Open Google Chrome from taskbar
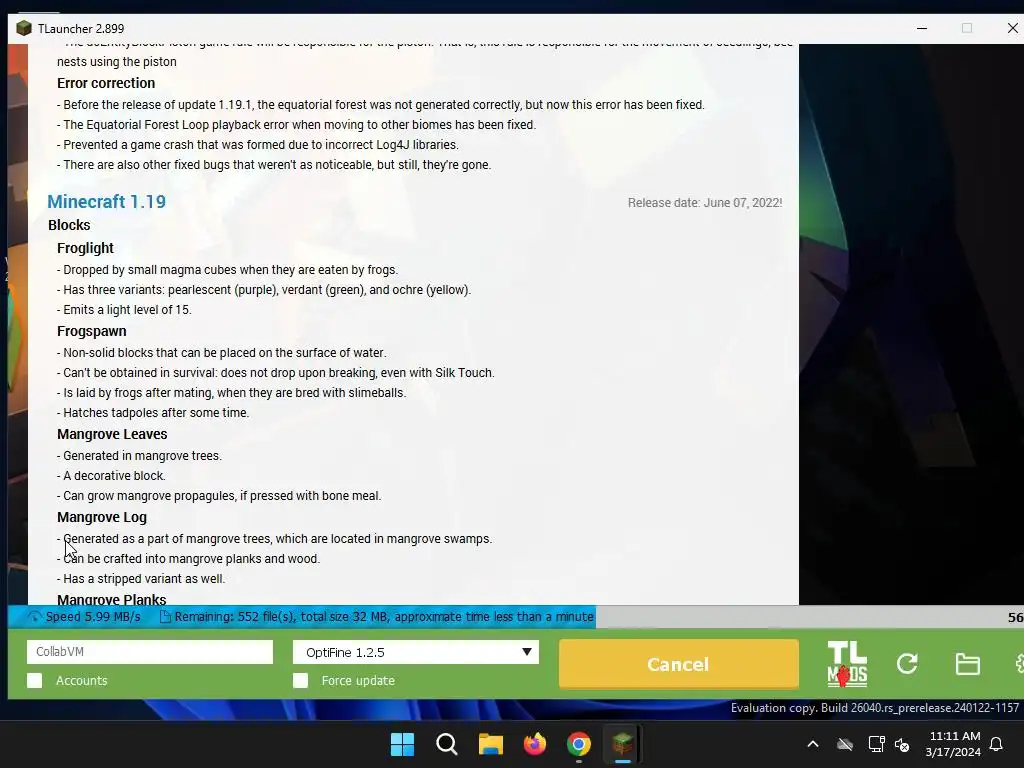The height and width of the screenshot is (768, 1024). click(x=579, y=744)
